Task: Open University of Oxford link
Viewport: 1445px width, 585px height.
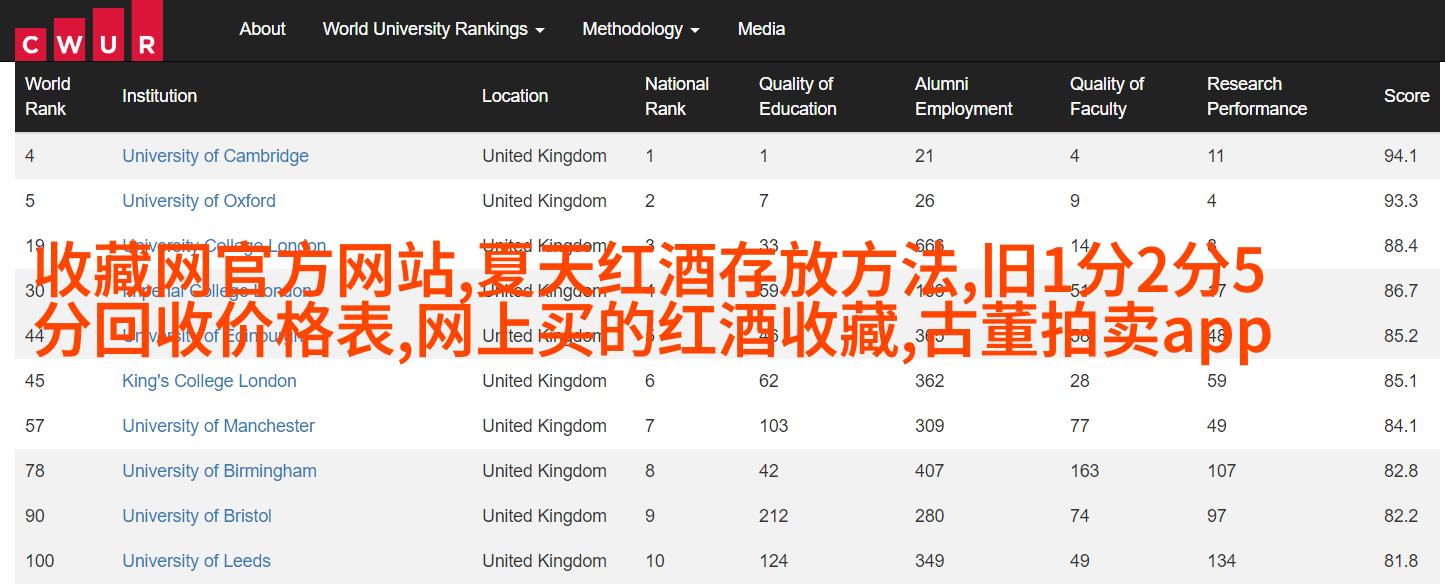Action: (x=199, y=201)
